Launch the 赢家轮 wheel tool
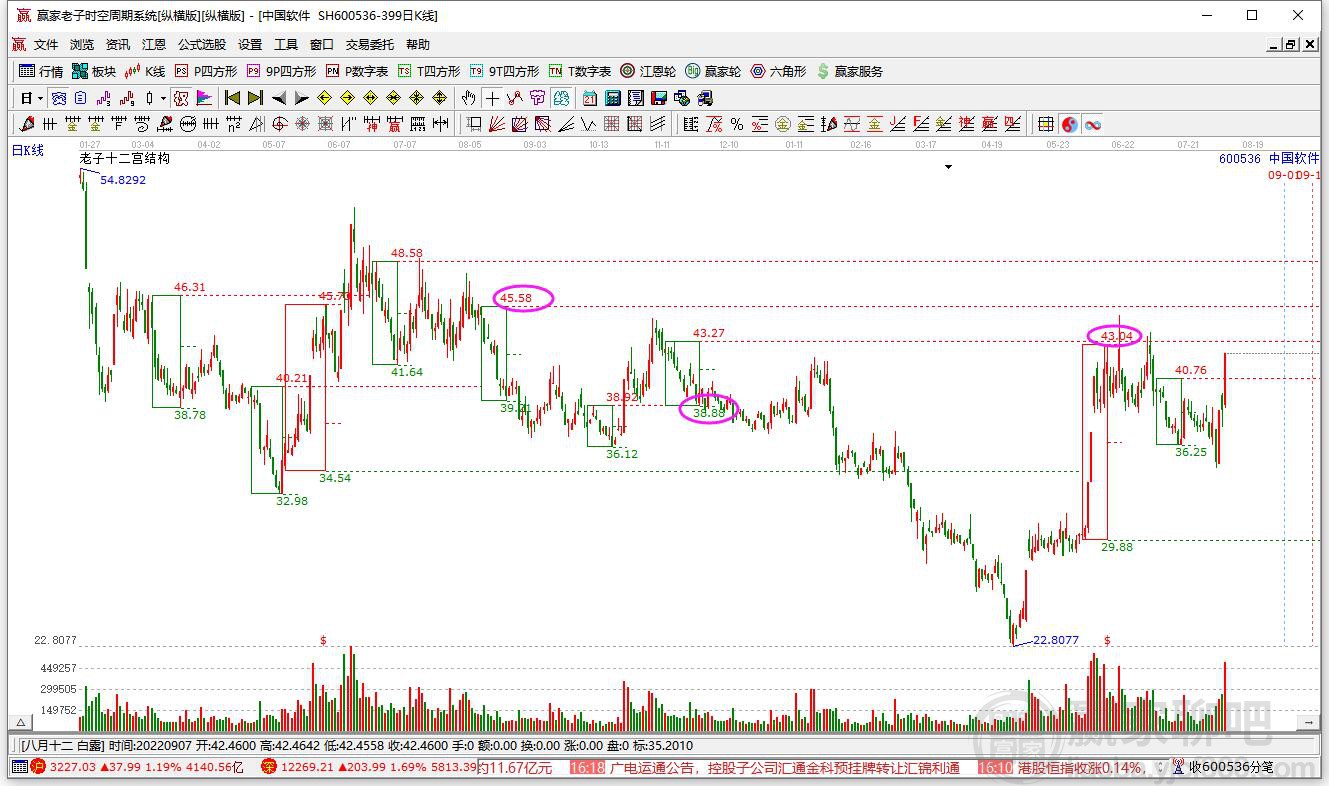The height and width of the screenshot is (786, 1329). (713, 71)
